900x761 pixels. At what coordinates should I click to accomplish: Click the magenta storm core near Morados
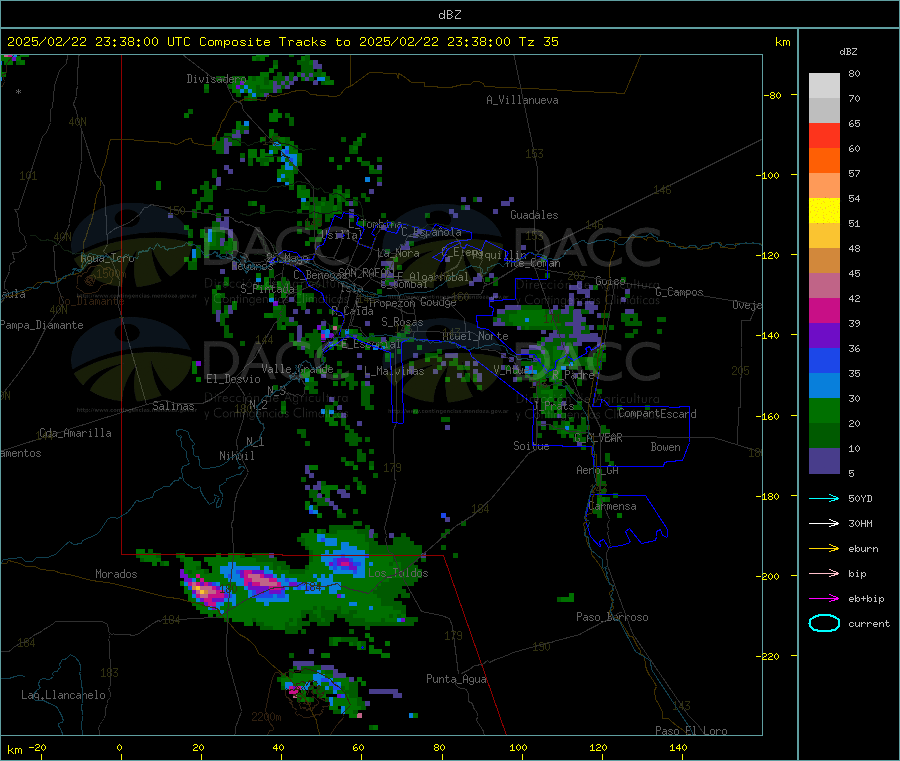205,591
